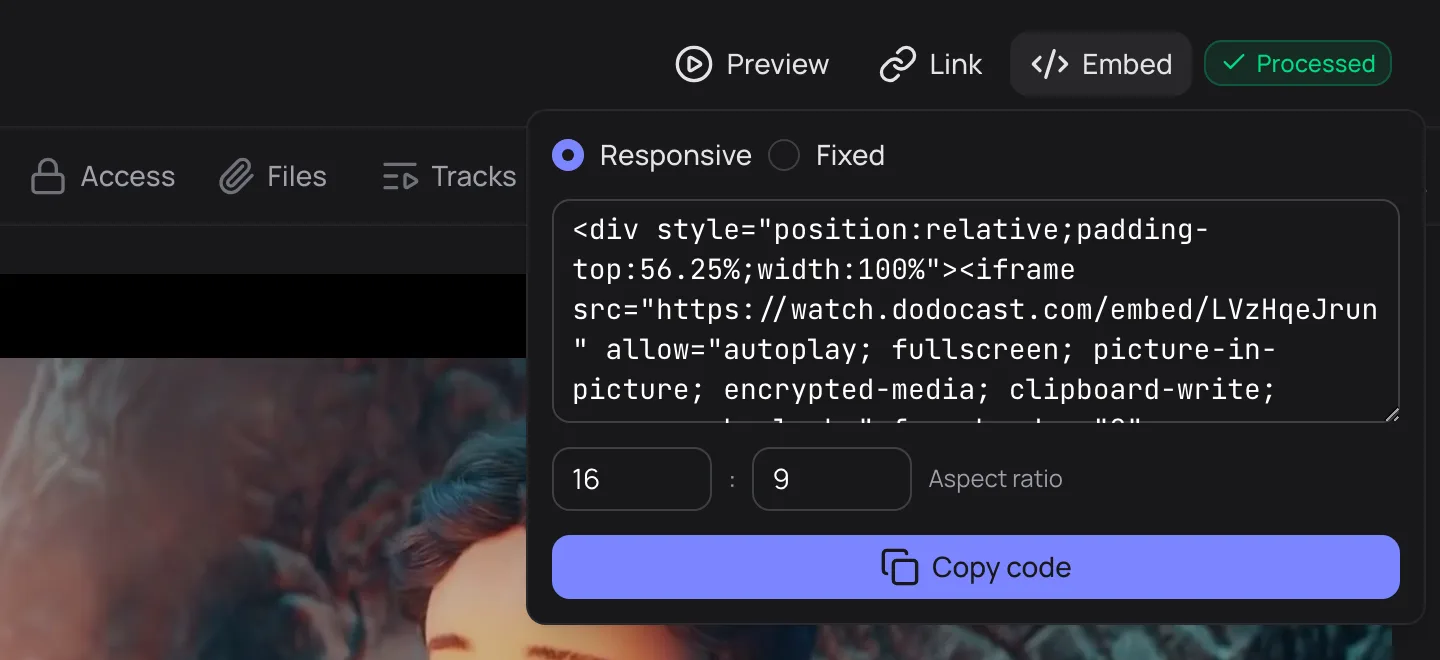Viewport: 1440px width, 660px height.
Task: Click the Preview button label
Action: (x=777, y=64)
